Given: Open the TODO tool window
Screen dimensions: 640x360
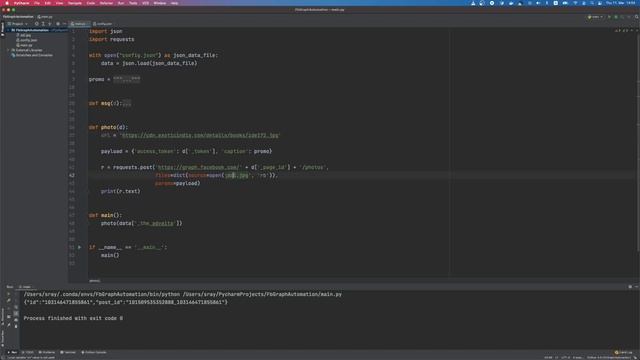Looking at the screenshot, I should point(28,352).
